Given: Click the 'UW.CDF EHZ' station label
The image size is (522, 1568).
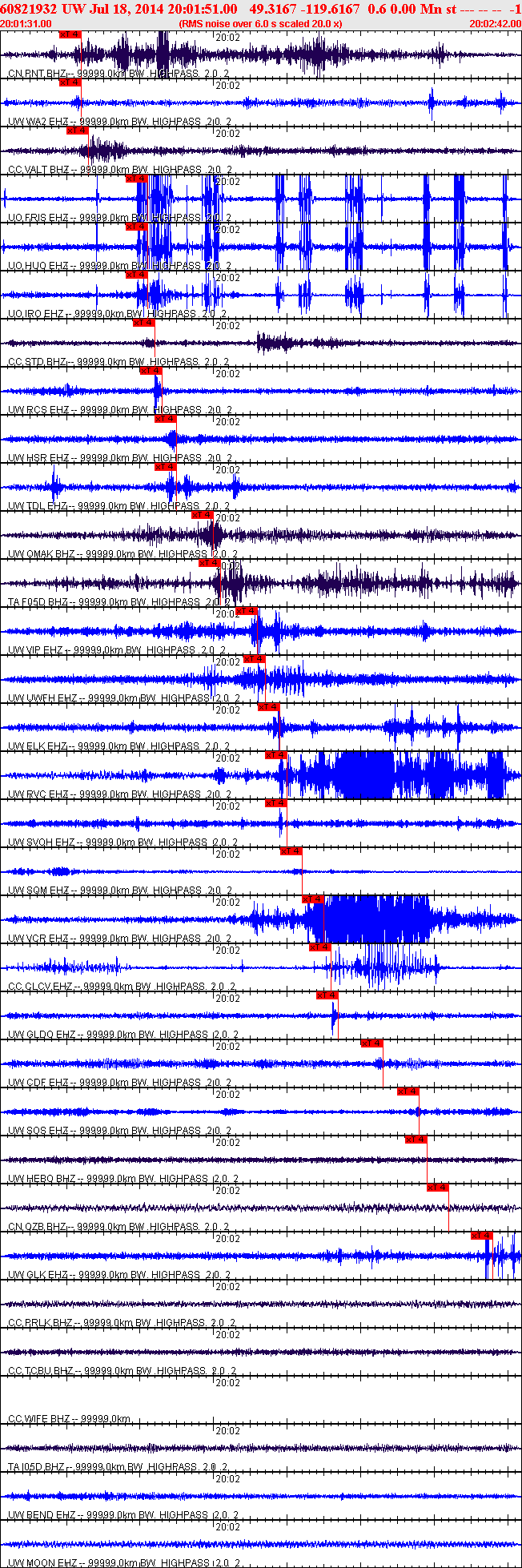Looking at the screenshot, I should (38, 1083).
